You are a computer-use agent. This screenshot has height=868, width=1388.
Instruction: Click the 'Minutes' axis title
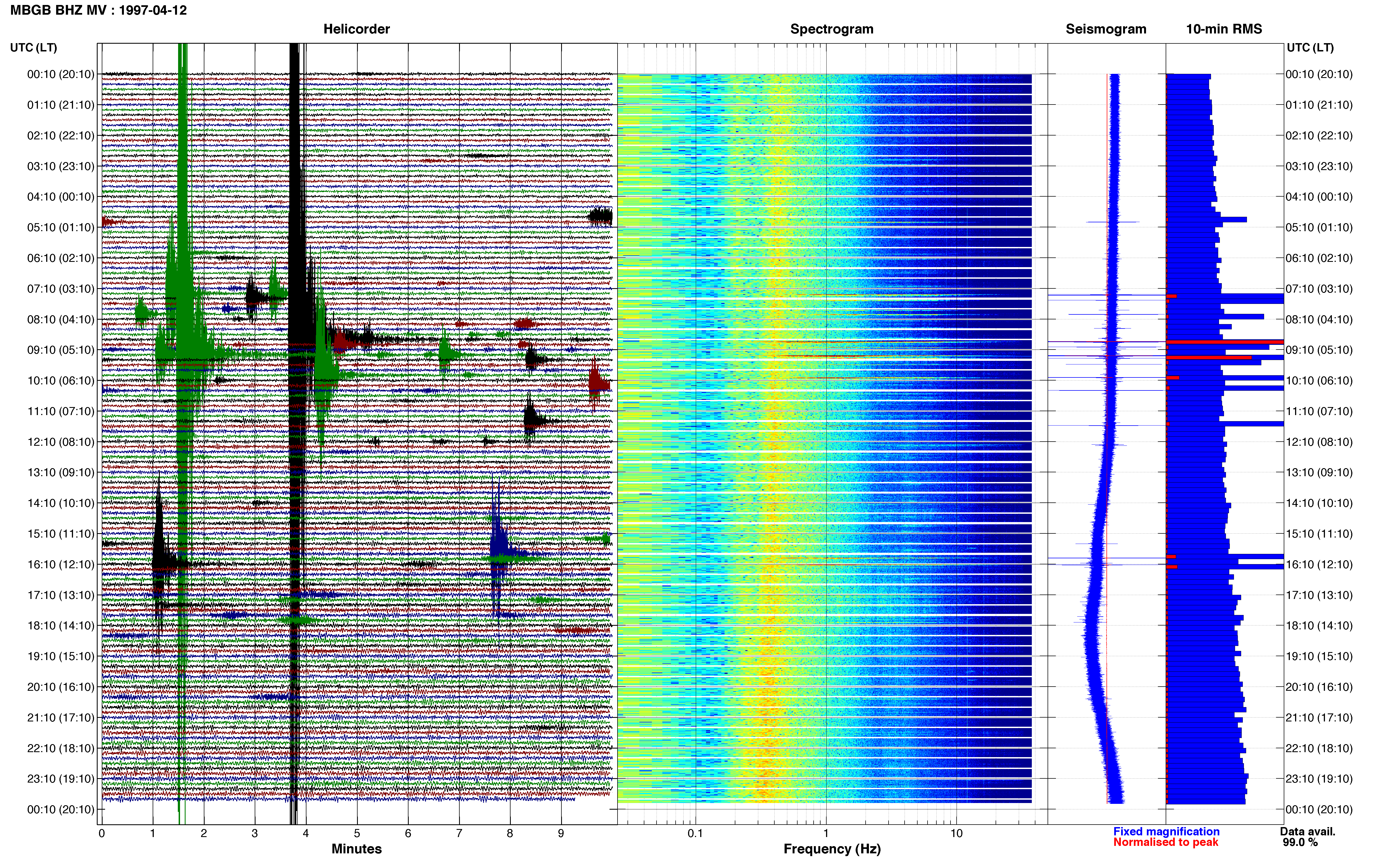tap(356, 849)
